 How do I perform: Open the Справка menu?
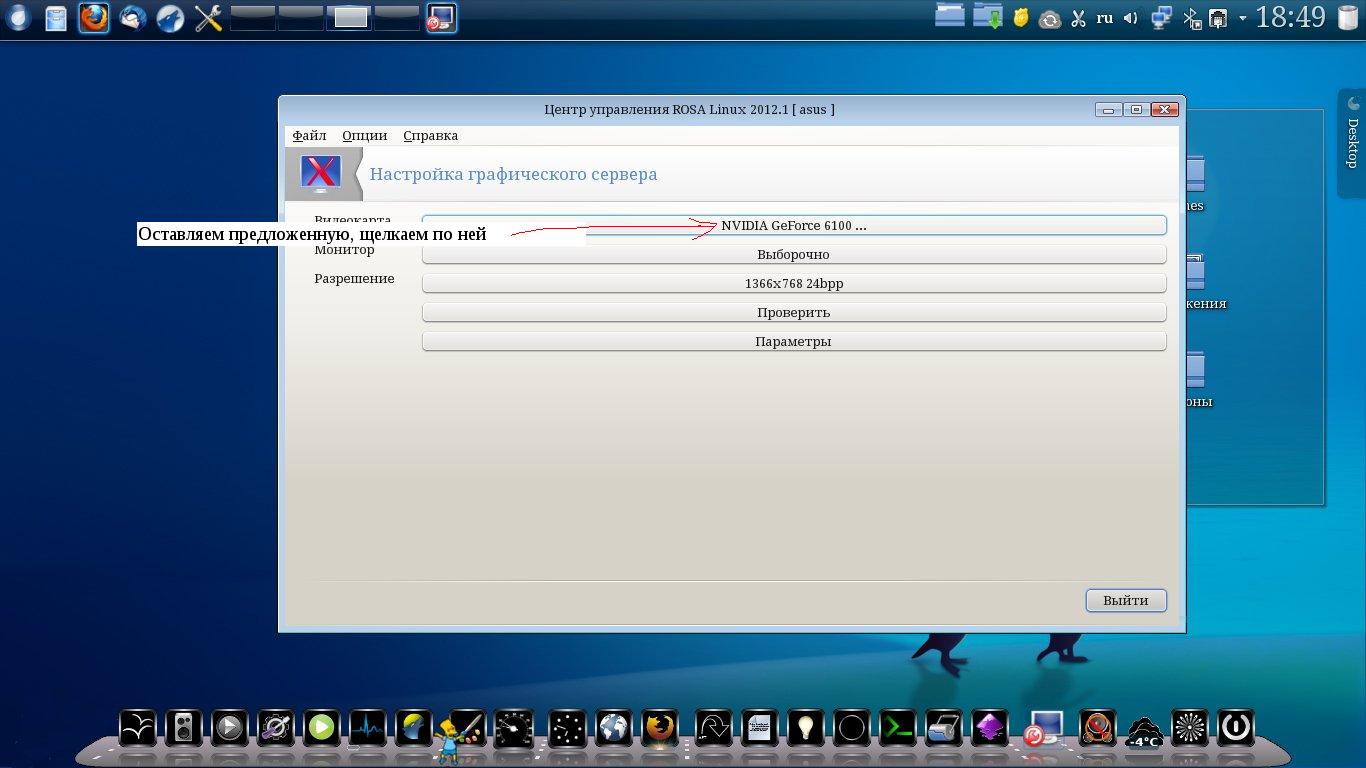430,136
